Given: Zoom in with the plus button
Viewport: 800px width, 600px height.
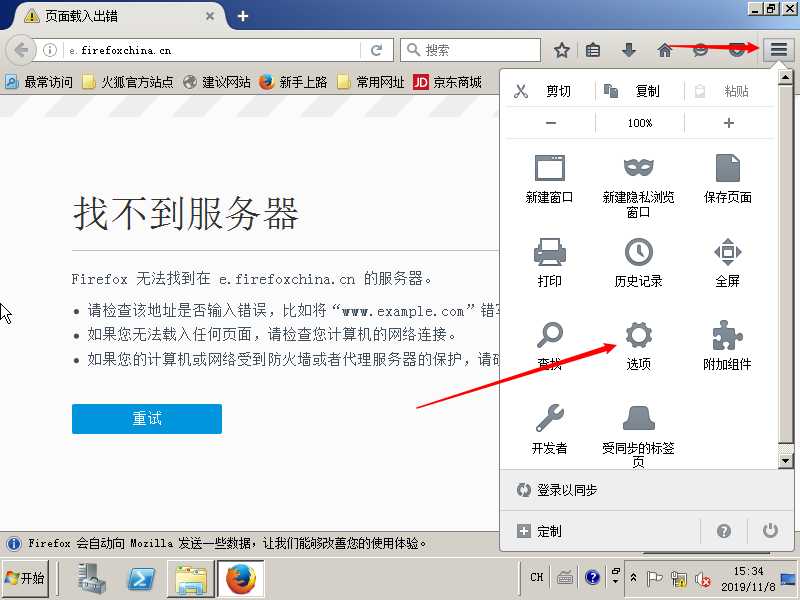Looking at the screenshot, I should [729, 123].
